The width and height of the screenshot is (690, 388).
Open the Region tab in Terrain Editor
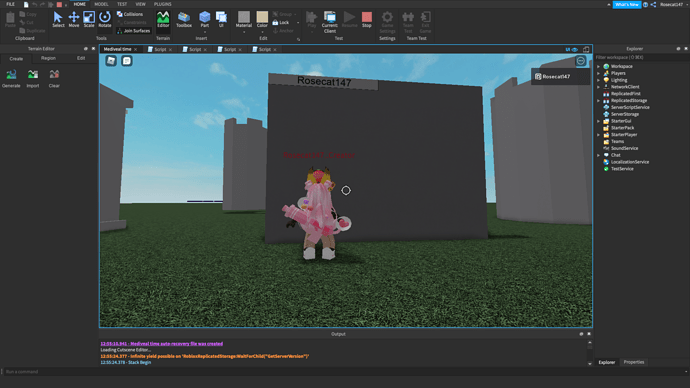point(48,58)
